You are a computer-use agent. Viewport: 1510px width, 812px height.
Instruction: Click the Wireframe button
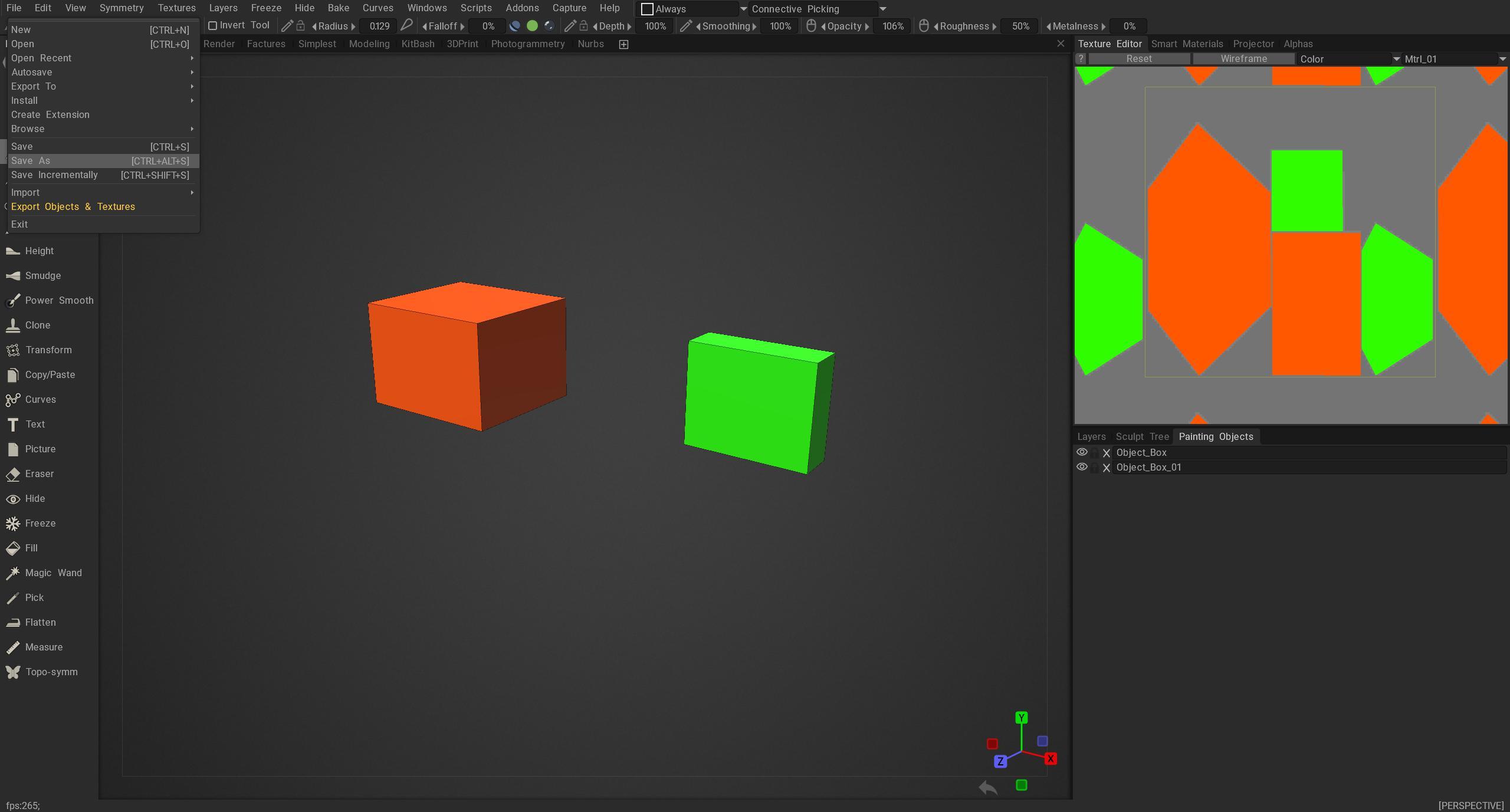(x=1243, y=59)
